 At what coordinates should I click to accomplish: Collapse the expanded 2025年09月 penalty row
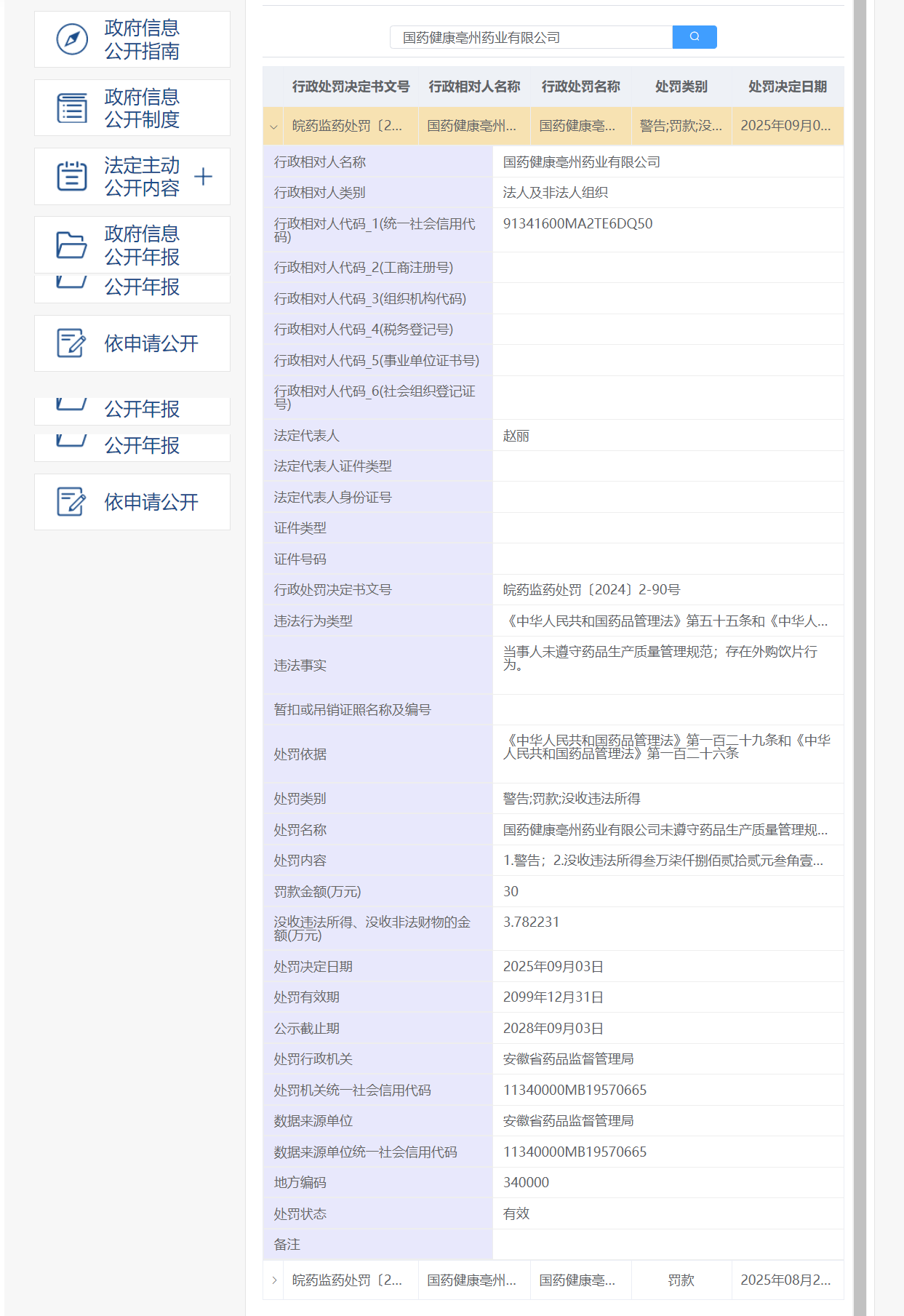point(273,126)
